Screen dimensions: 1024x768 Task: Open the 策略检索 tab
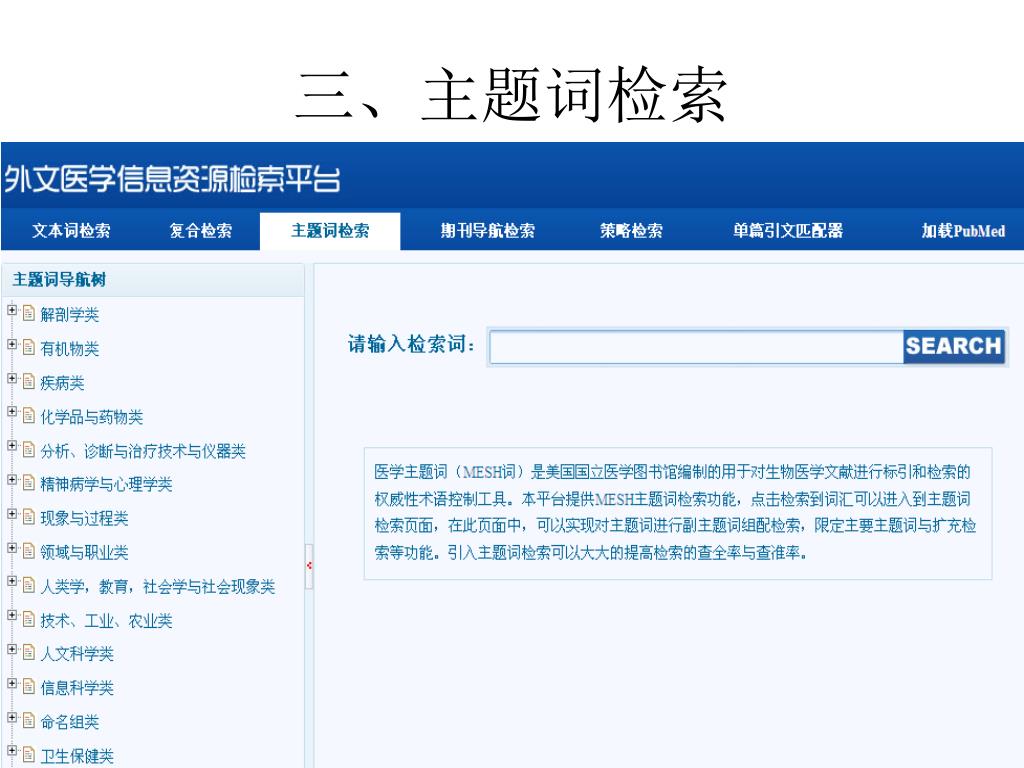pyautogui.click(x=631, y=231)
